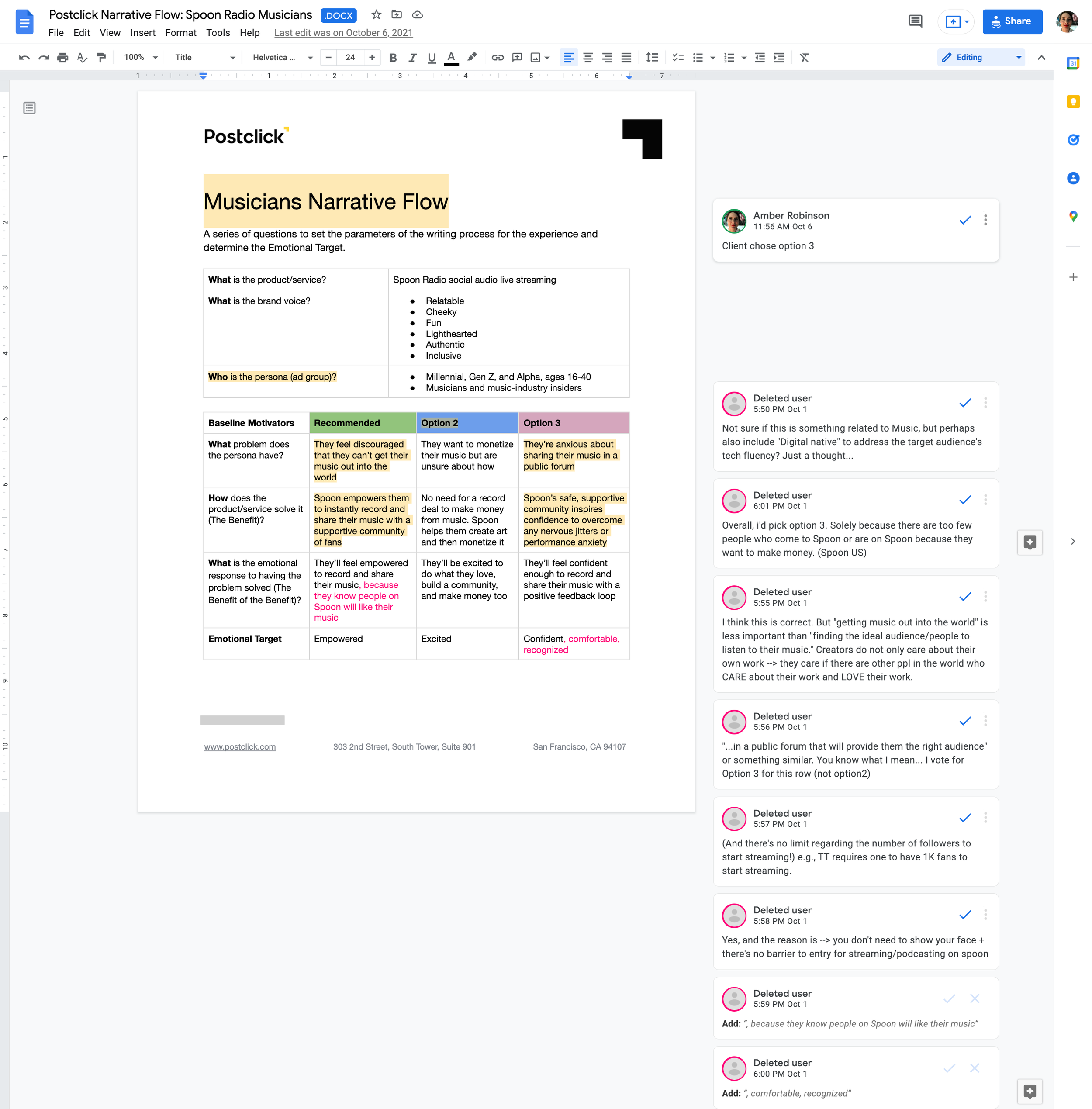
Task: Open the Helvetica font dropdown
Action: coord(283,57)
